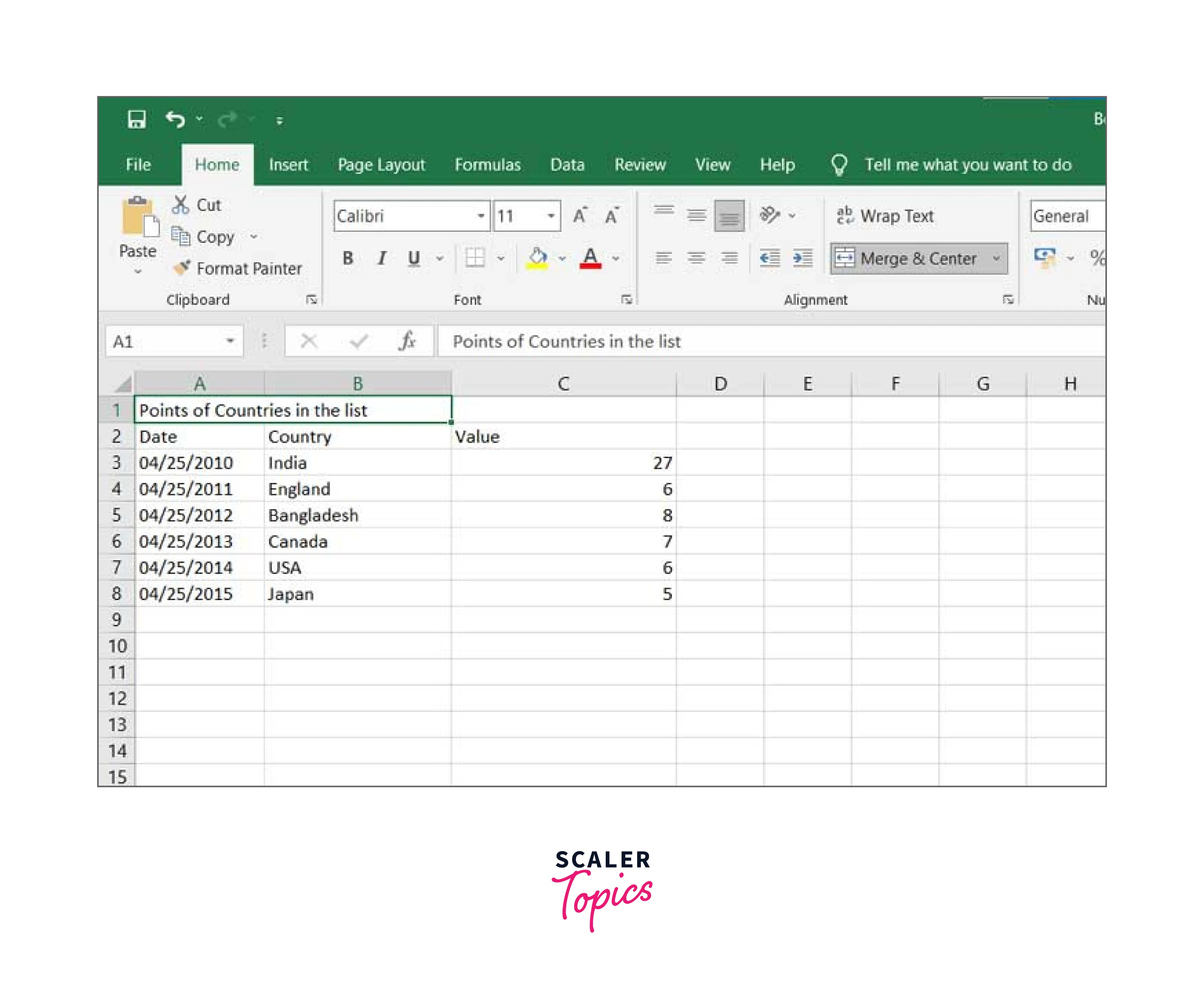
Task: Click the Center align icon
Action: [x=696, y=258]
